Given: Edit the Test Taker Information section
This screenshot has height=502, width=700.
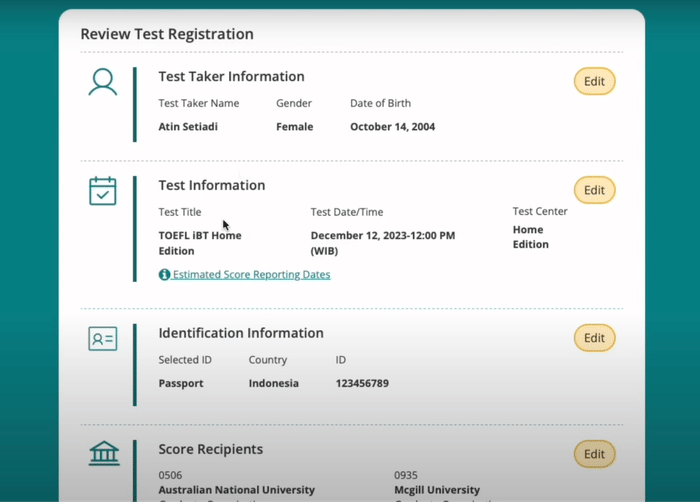Looking at the screenshot, I should tap(594, 81).
